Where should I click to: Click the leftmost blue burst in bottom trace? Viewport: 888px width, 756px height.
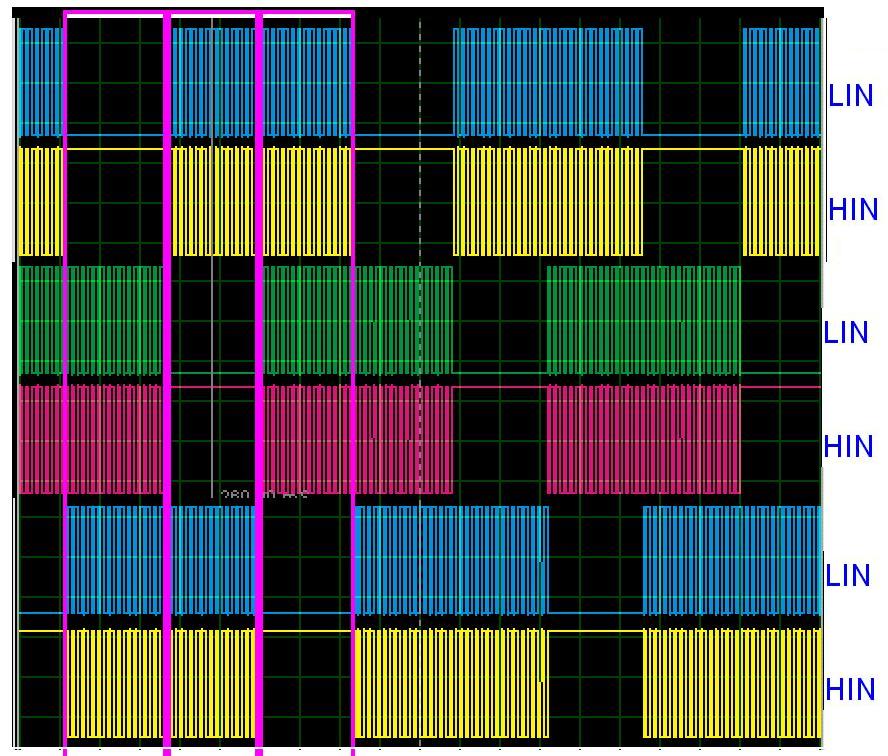tap(160, 560)
